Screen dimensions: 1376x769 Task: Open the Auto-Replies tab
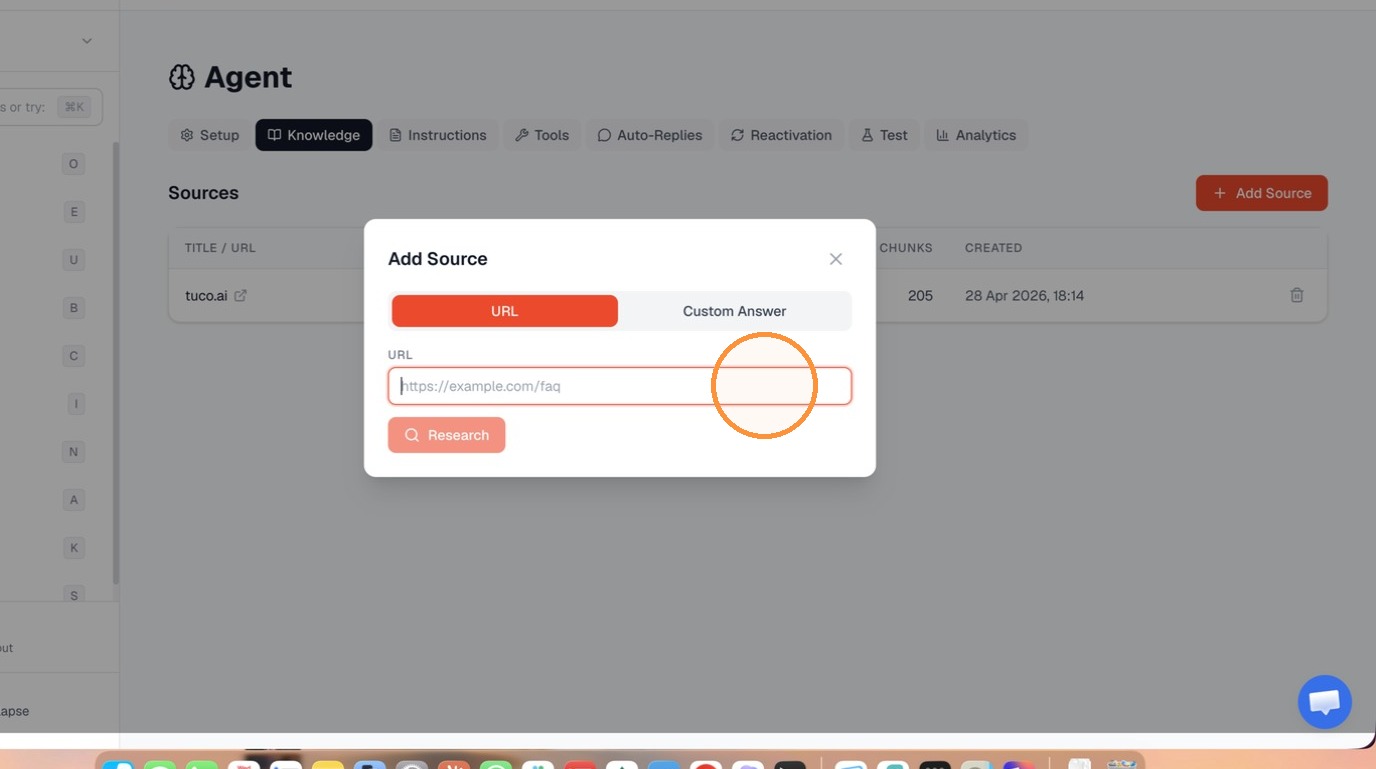pos(650,135)
